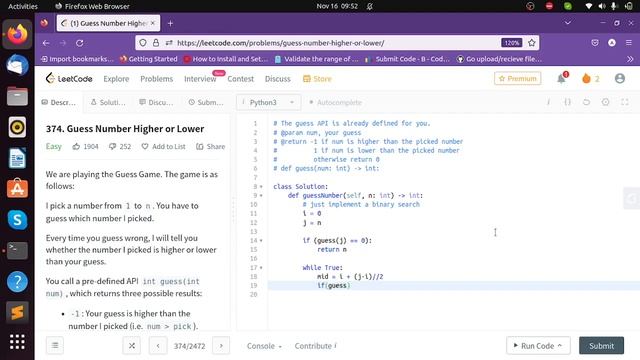Expand the Console panel
The width and height of the screenshot is (640, 360).
point(264,346)
